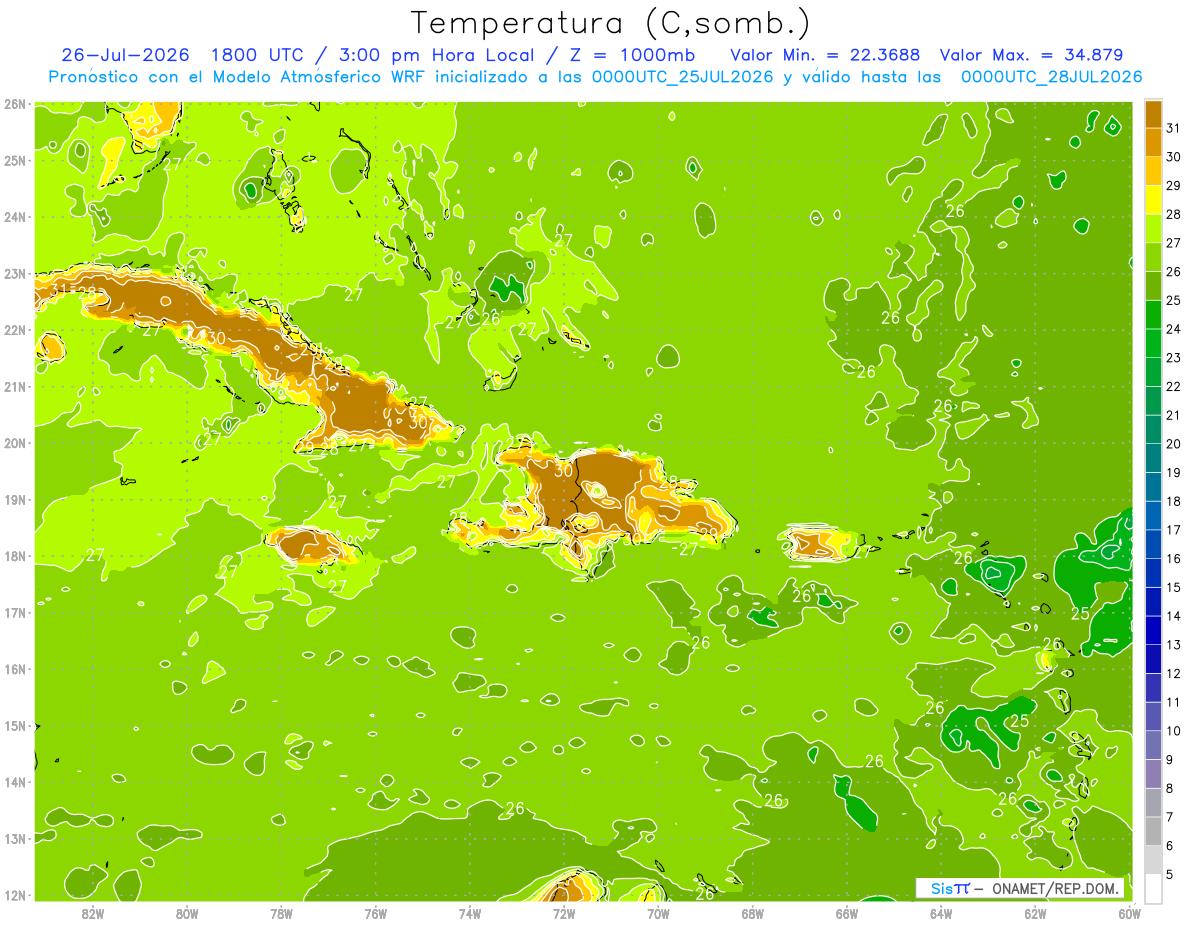Click the '12N' latitude label
This screenshot has height=927, width=1200.
point(14,895)
